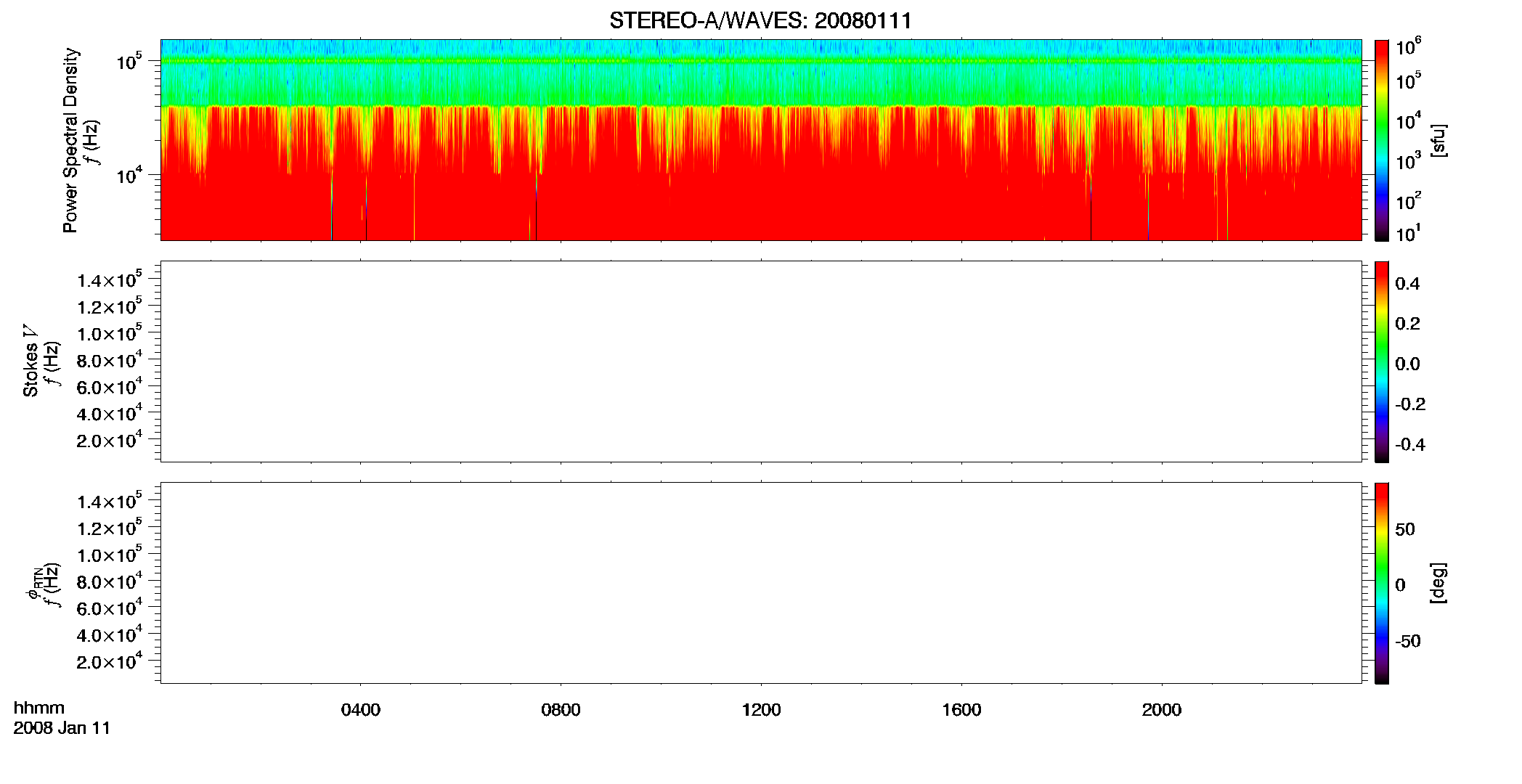The height and width of the screenshot is (784, 1522).
Task: Click the 1.2×10^5 tick in Stokes V panel
Action: [110, 306]
